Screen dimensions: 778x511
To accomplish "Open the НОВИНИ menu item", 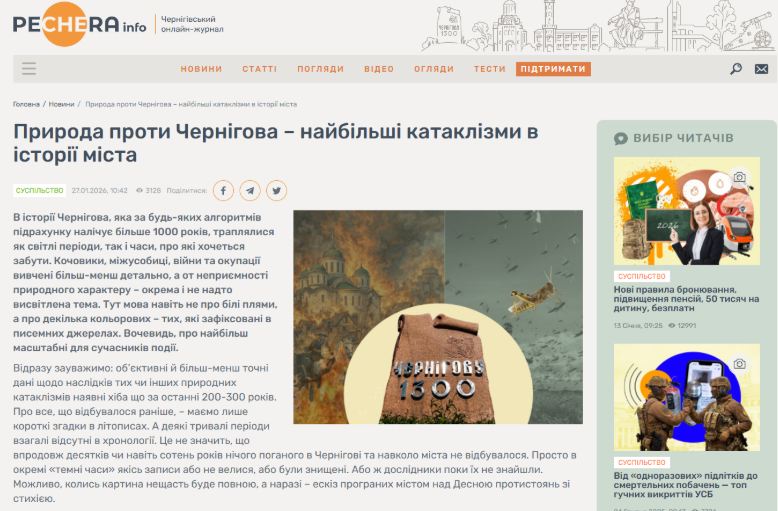I will tap(201, 69).
